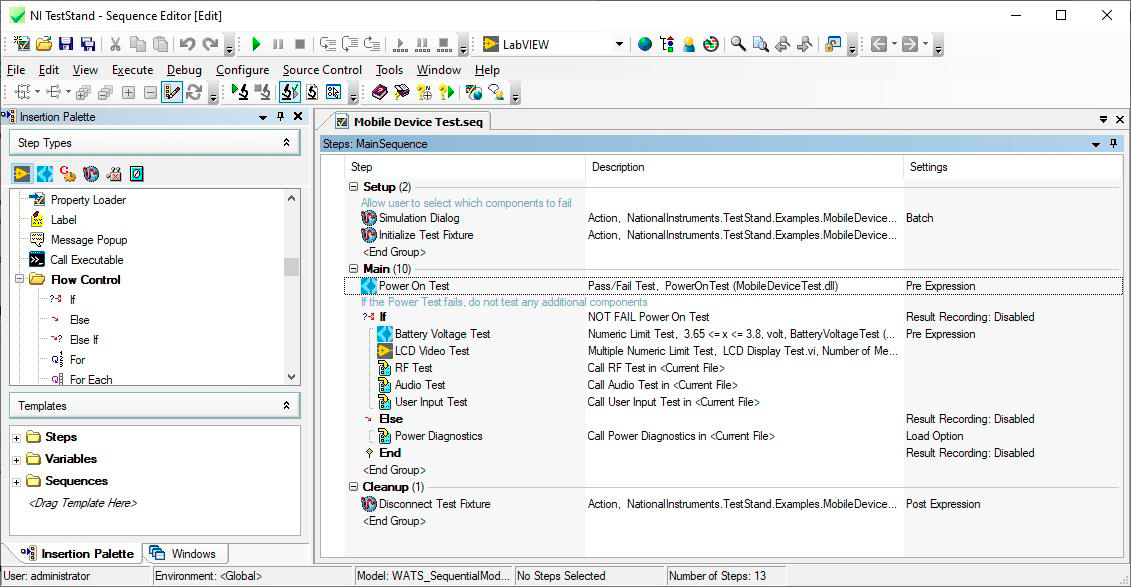1131x587 pixels.
Task: Collapse the Step Types section chevron
Action: point(286,142)
